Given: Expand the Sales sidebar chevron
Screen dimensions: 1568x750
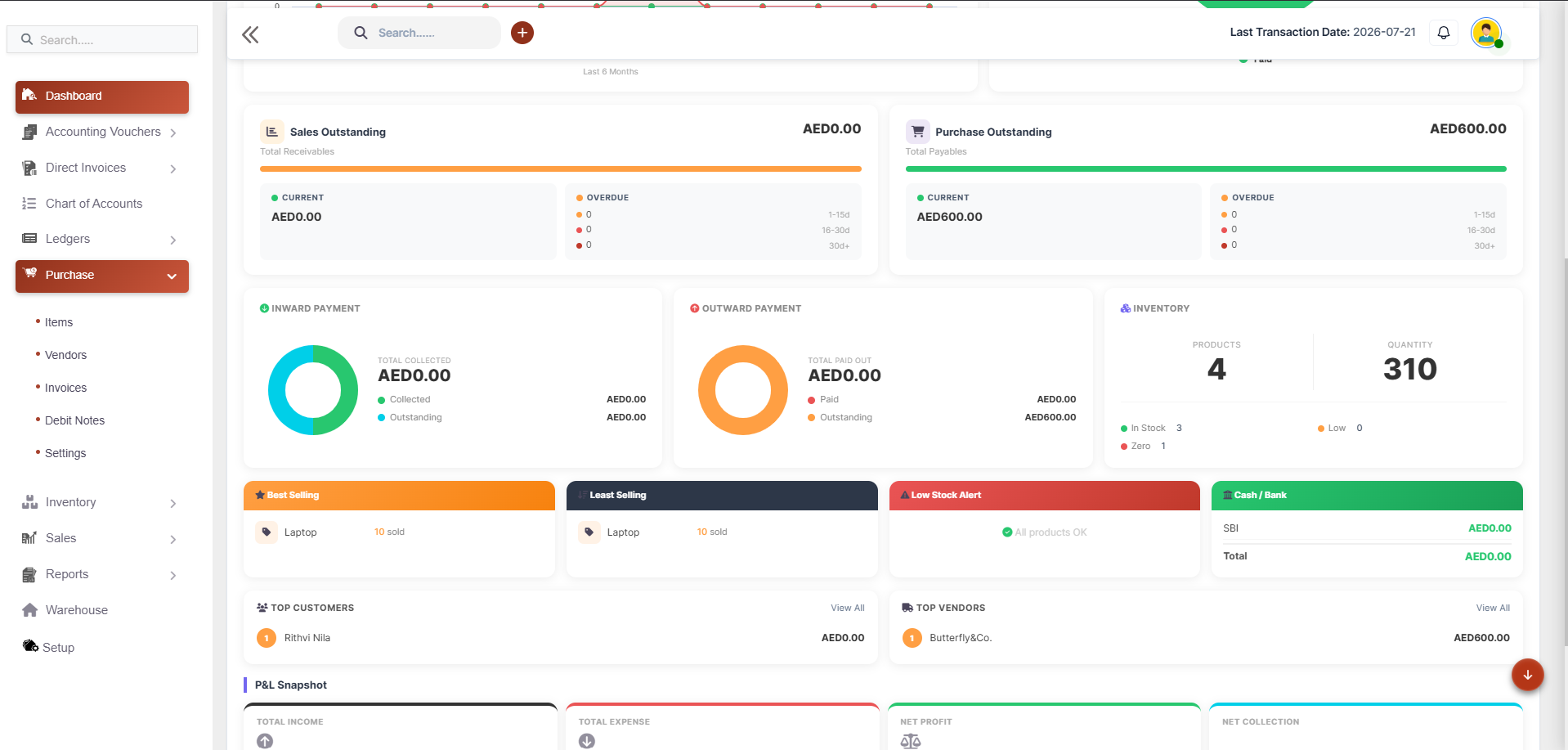Looking at the screenshot, I should (173, 539).
